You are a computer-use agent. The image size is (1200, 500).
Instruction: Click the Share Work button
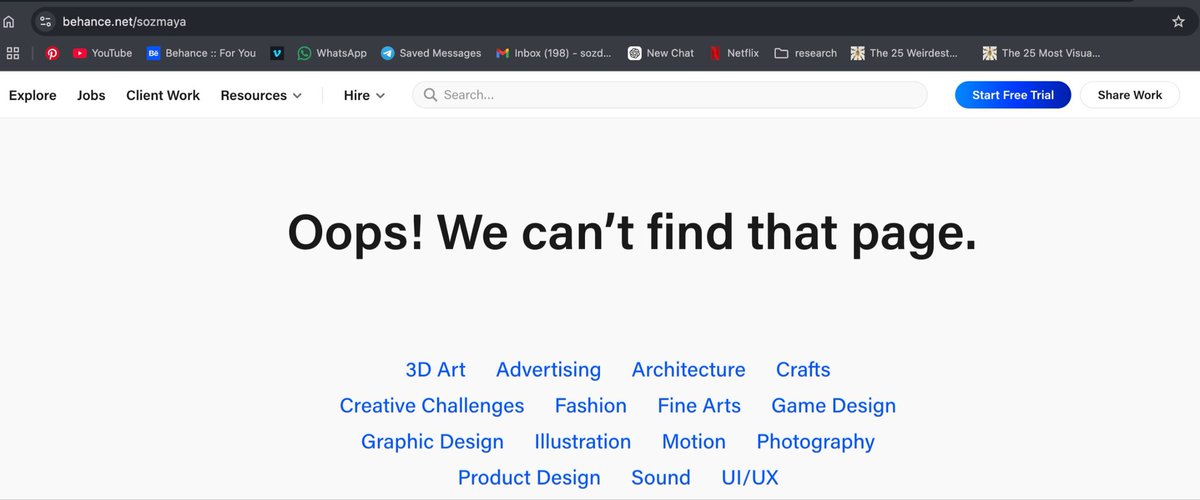click(1130, 95)
